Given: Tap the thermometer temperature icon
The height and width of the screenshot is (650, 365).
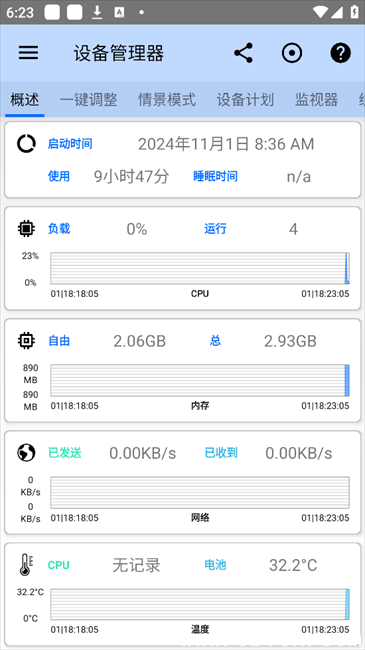Looking at the screenshot, I should [x=26, y=565].
